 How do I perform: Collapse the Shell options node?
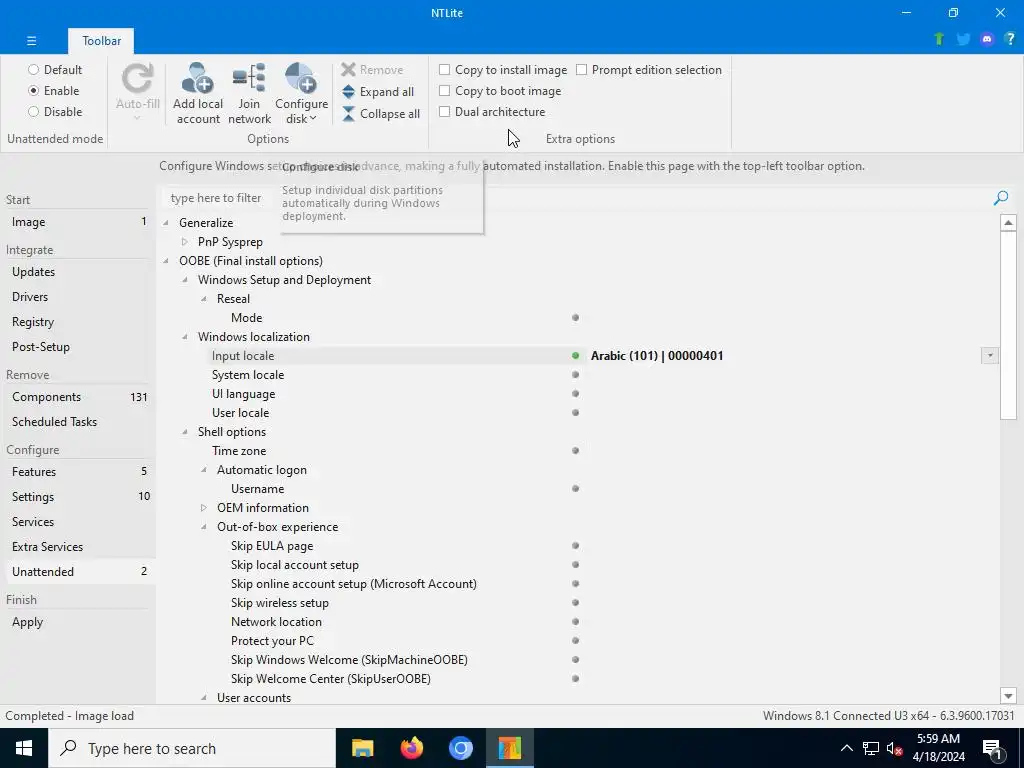tap(185, 432)
